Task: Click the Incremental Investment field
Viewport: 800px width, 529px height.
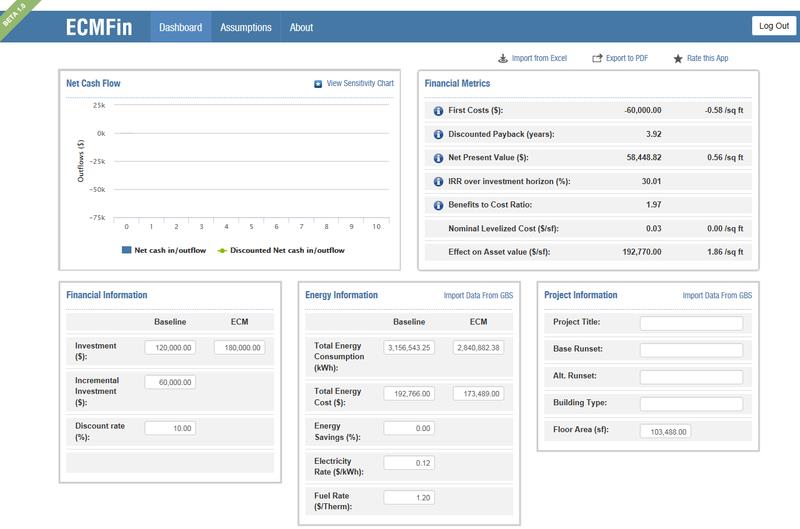Action: pyautogui.click(x=170, y=382)
